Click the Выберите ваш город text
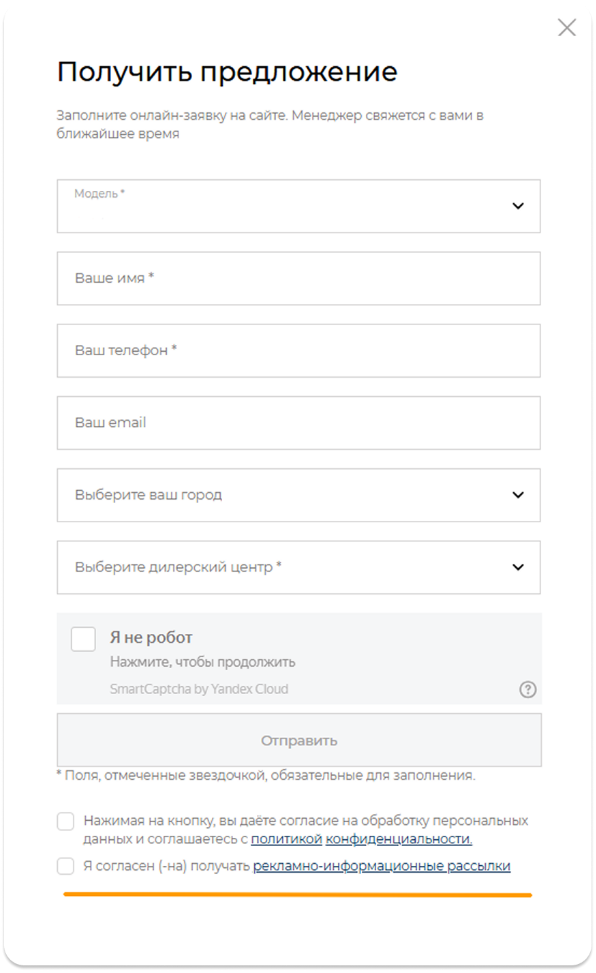596x973 pixels. pyautogui.click(x=148, y=495)
